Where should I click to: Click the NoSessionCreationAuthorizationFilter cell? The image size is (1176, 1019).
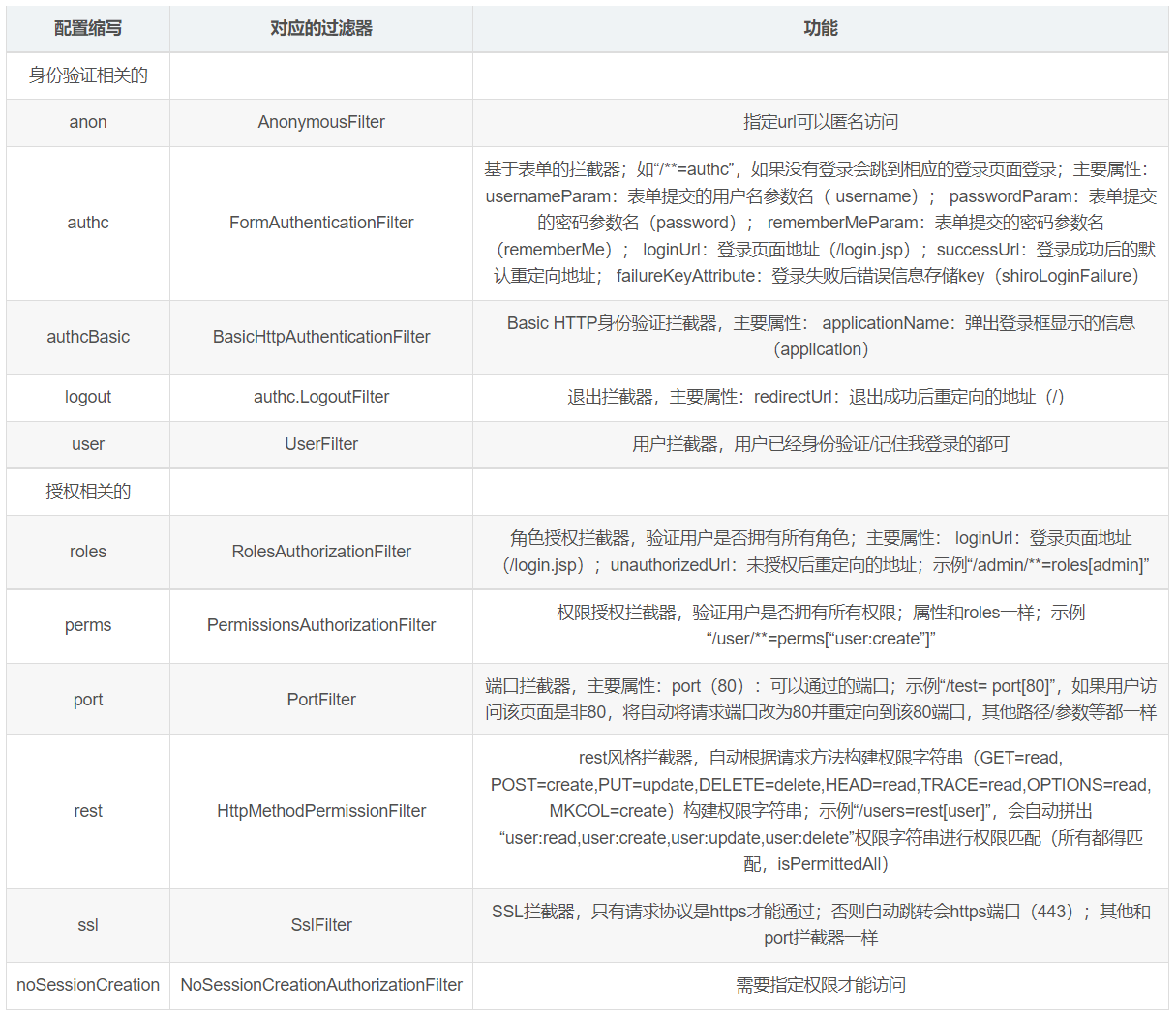pos(321,985)
